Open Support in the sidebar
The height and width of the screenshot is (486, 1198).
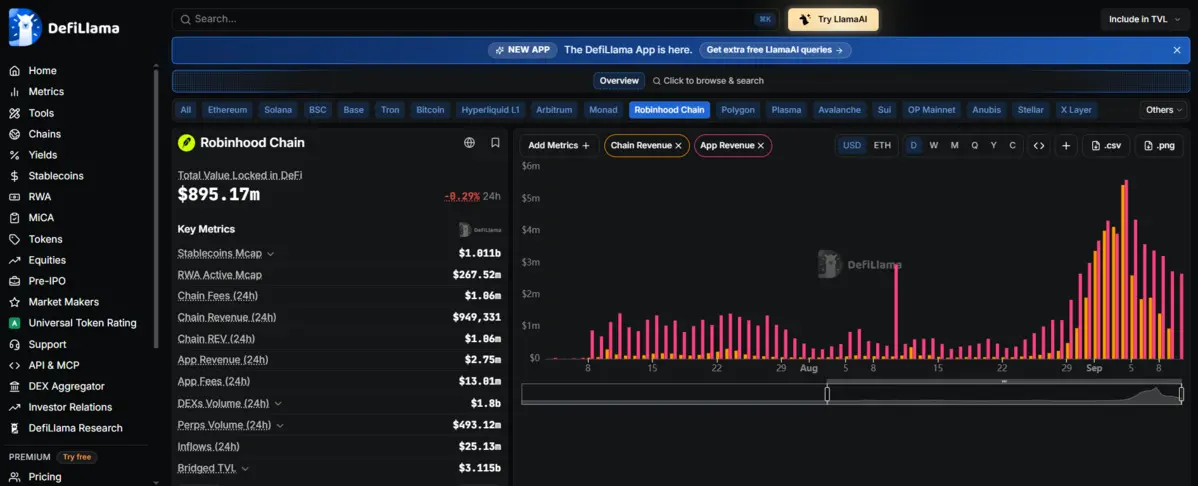click(47, 345)
